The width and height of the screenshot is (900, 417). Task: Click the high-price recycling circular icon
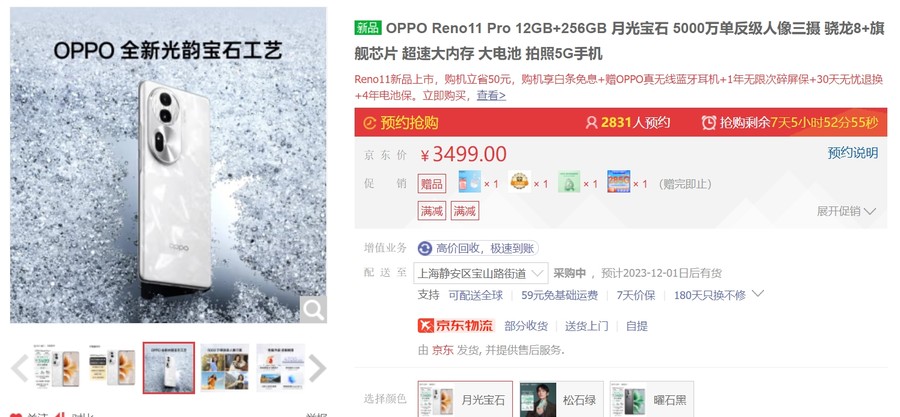425,248
